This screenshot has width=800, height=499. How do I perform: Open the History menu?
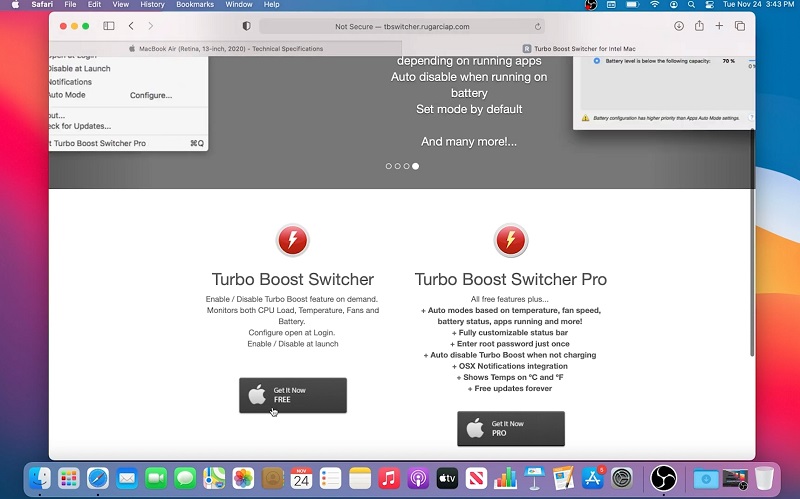(153, 5)
